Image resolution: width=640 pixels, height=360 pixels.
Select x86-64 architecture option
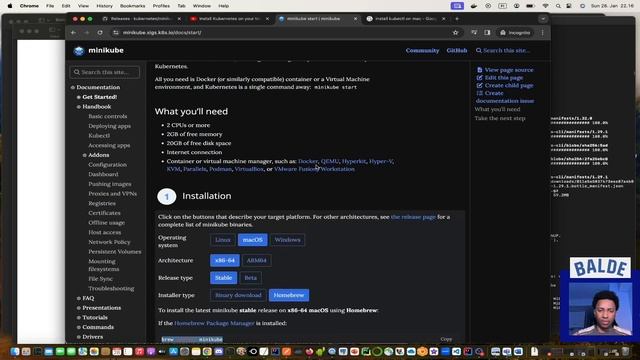[x=225, y=260]
